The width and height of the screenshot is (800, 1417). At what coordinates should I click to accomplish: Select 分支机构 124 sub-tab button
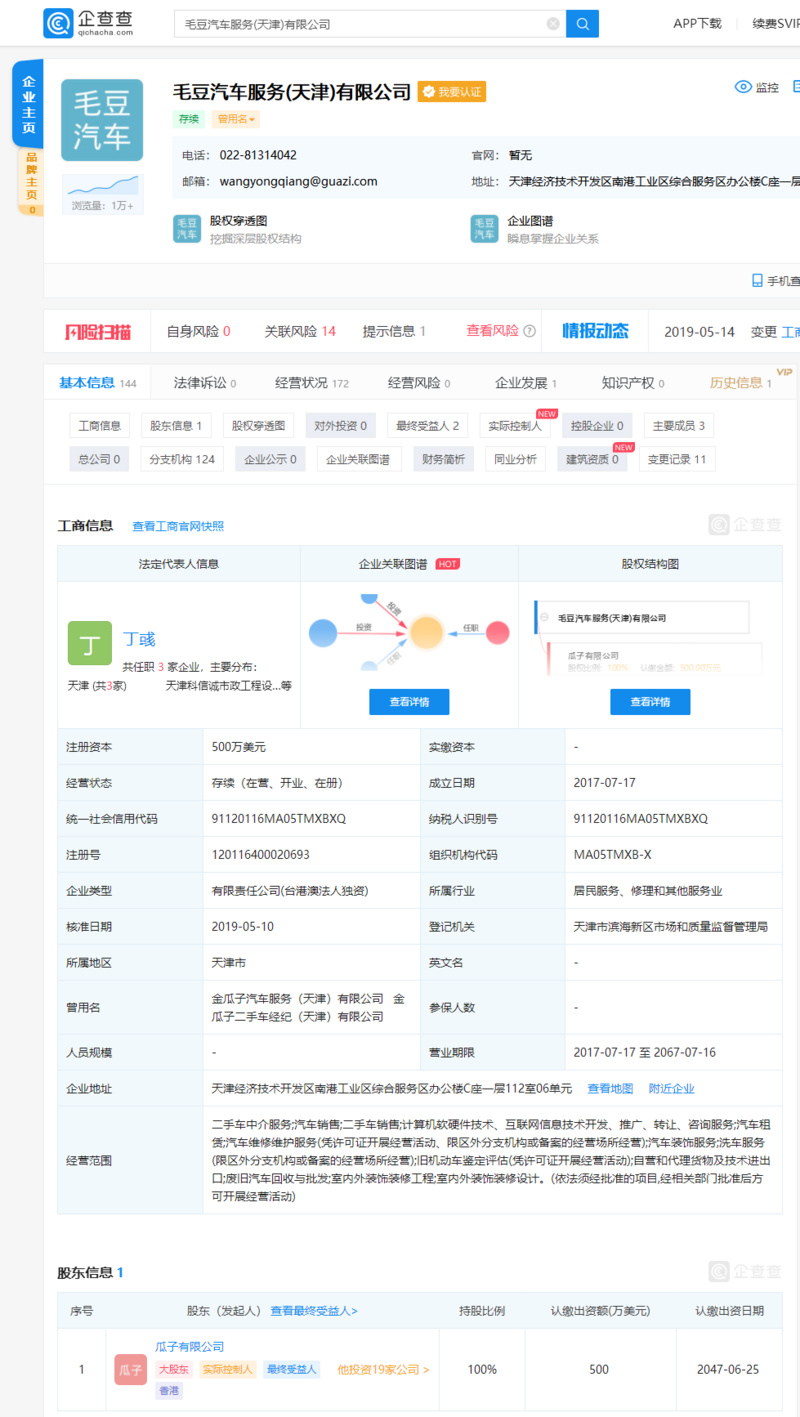182,459
